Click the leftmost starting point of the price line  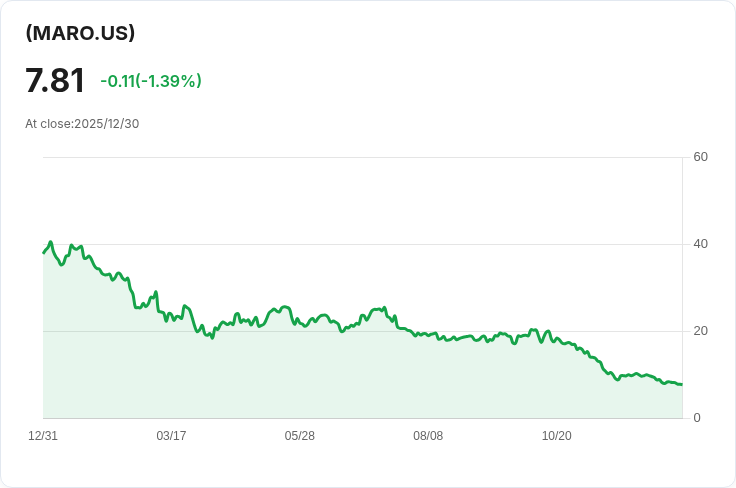tap(43, 252)
